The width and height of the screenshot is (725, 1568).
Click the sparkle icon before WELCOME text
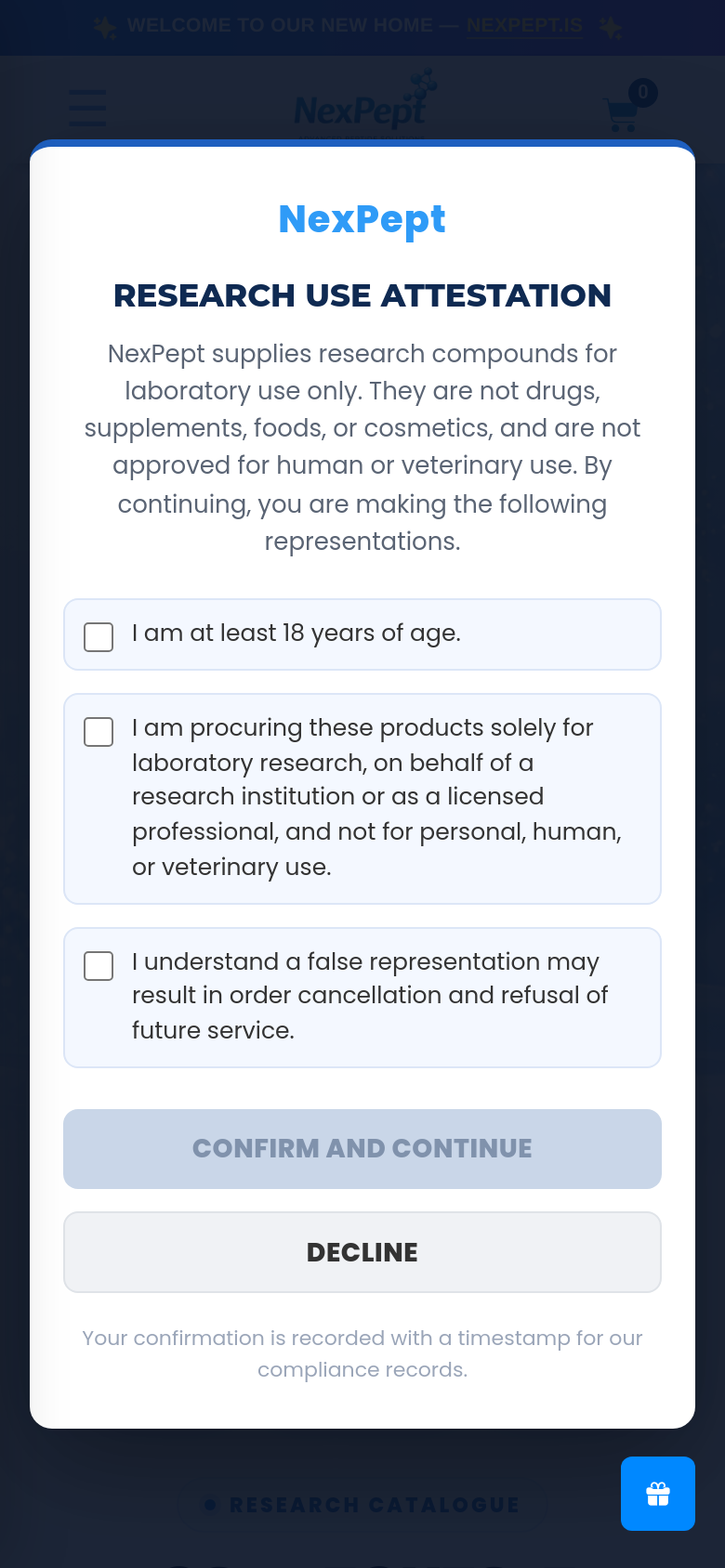pos(105,27)
